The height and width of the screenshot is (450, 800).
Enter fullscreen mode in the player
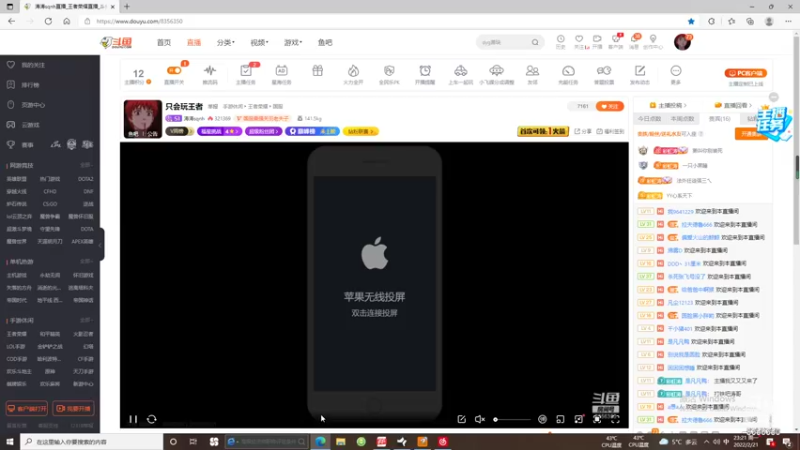click(x=615, y=419)
